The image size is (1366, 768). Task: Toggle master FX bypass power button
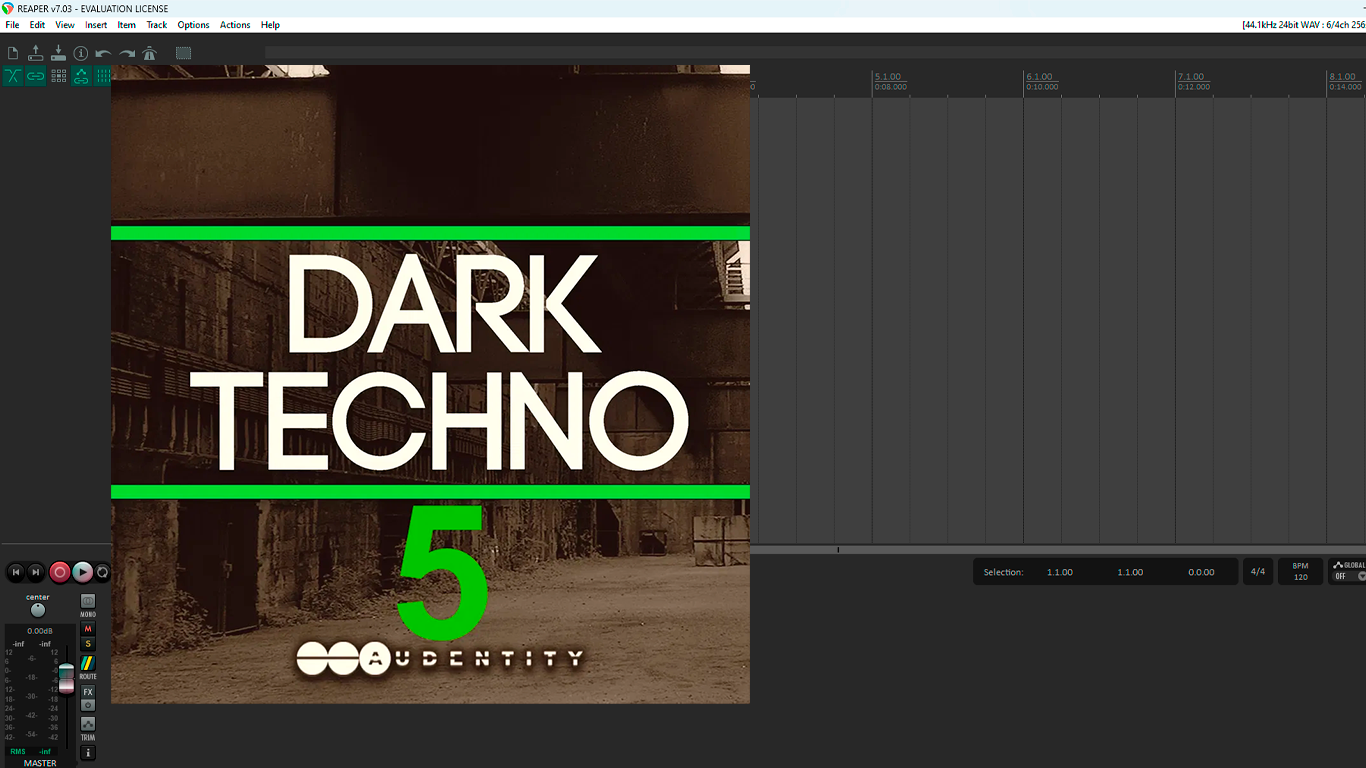point(88,705)
